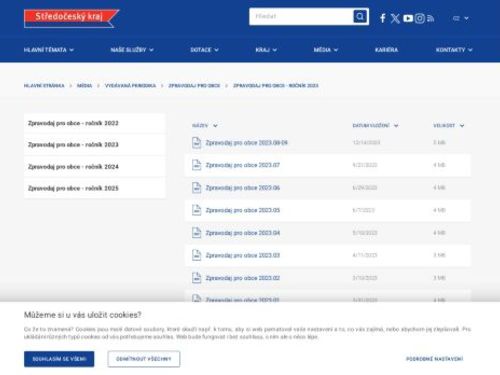The image size is (500, 375).
Task: Open the RSS feed icon
Action: 430,18
